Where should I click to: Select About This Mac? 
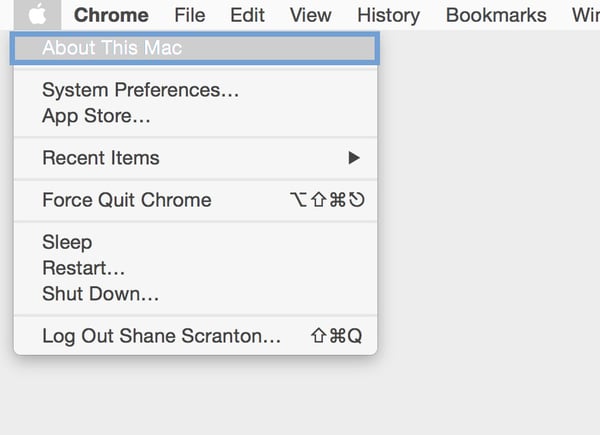pos(195,48)
